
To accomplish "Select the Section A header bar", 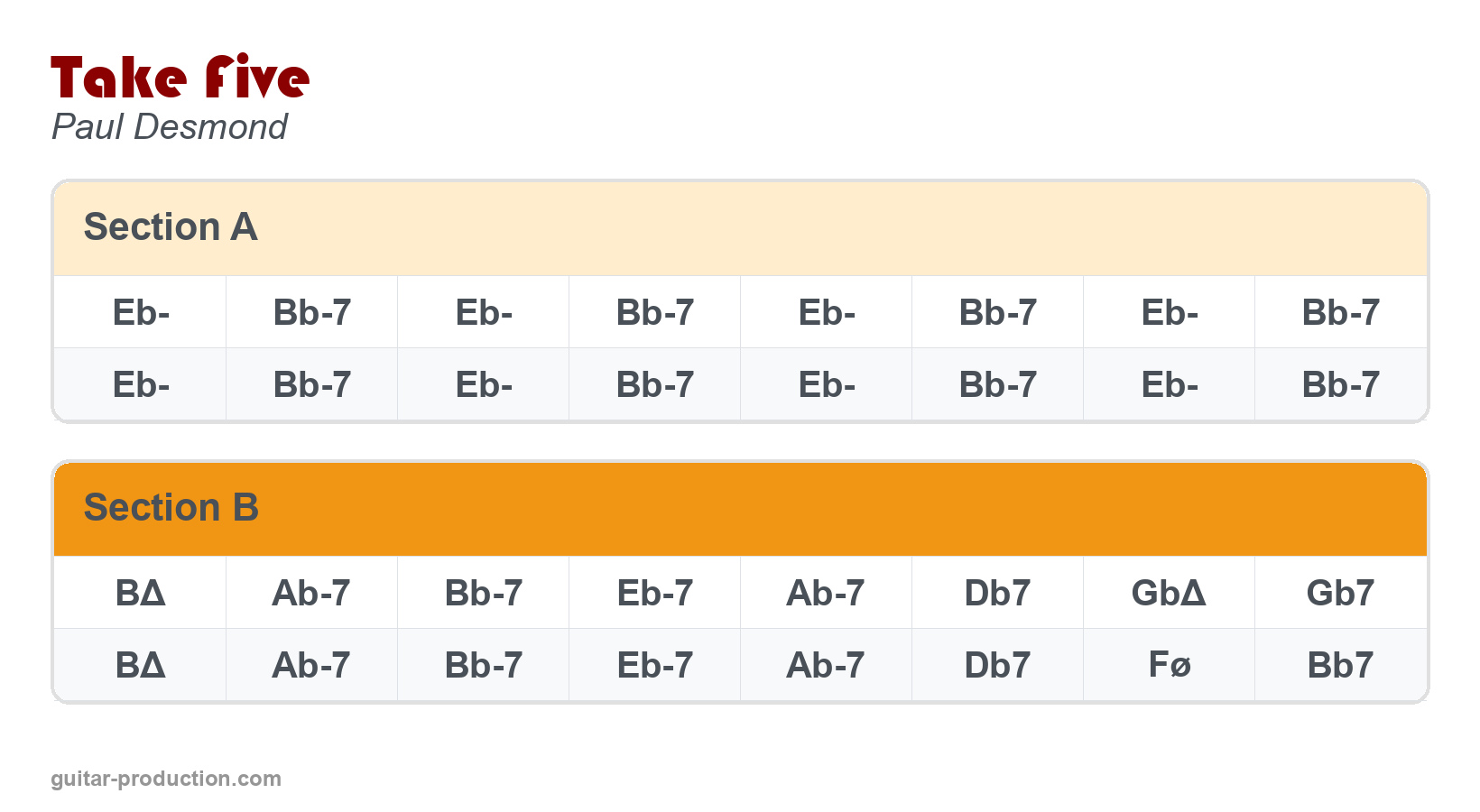I will click(x=740, y=227).
